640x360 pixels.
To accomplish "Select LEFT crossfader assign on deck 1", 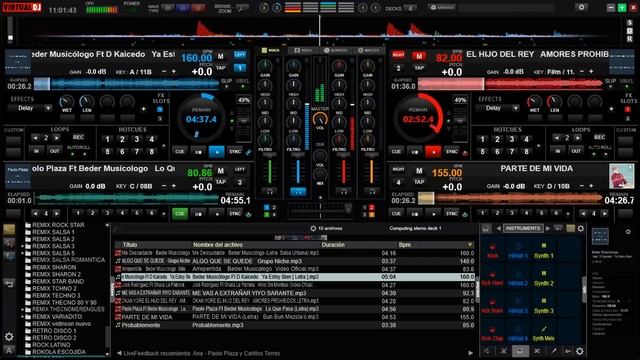I will (240, 55).
